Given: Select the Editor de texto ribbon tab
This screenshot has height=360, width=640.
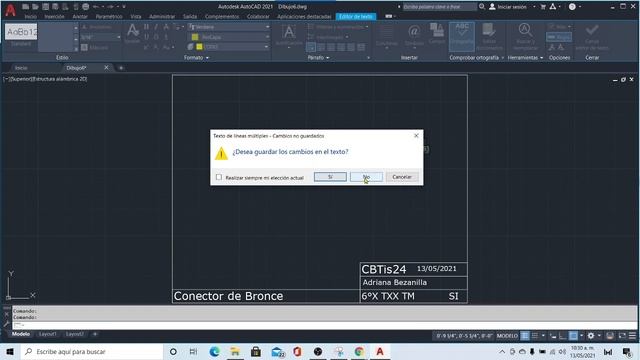Looking at the screenshot, I should tap(356, 16).
